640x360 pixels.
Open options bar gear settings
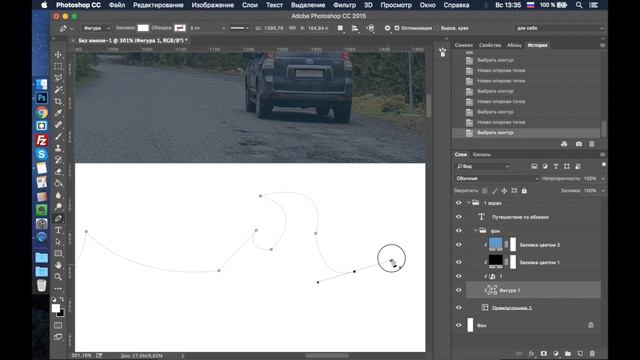[x=387, y=28]
